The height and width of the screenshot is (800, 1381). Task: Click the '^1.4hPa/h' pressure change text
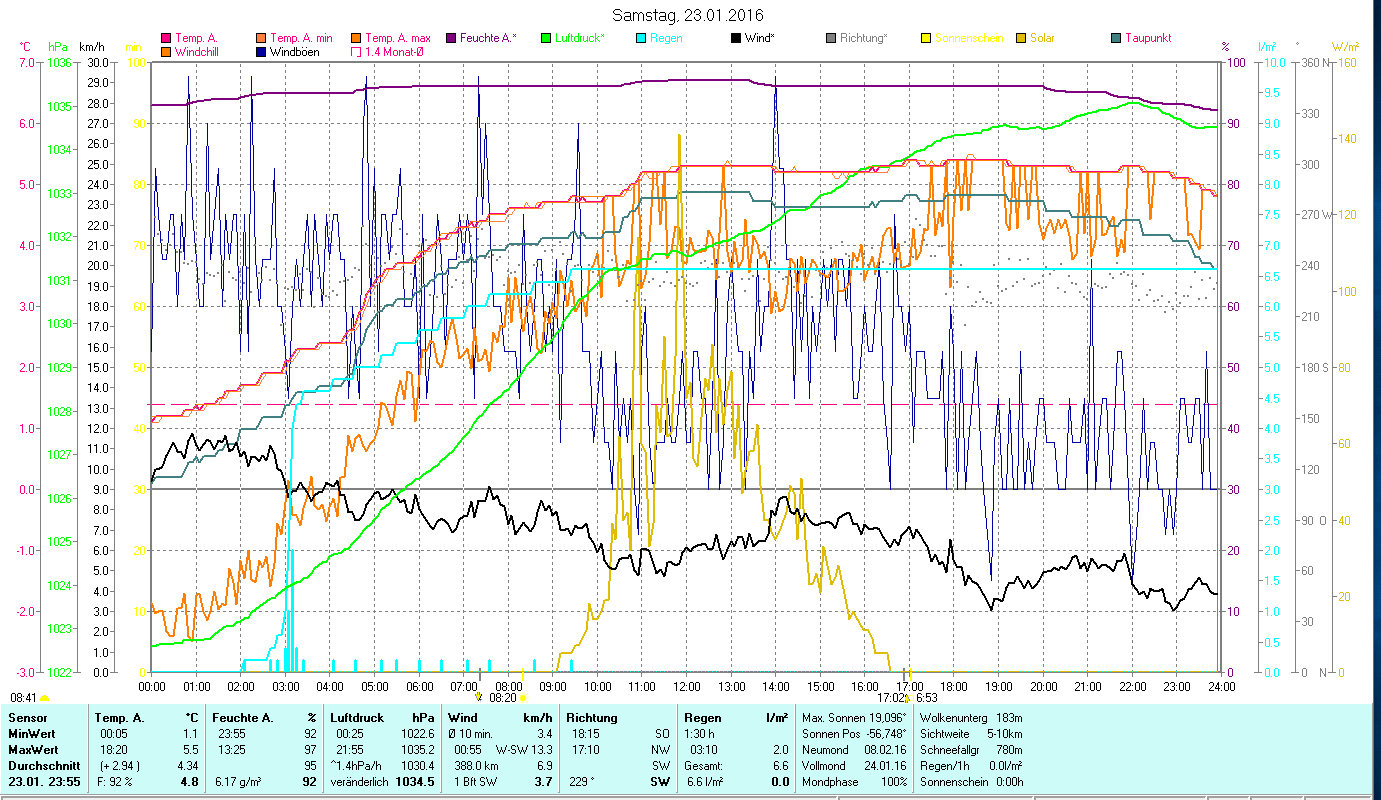pos(356,765)
